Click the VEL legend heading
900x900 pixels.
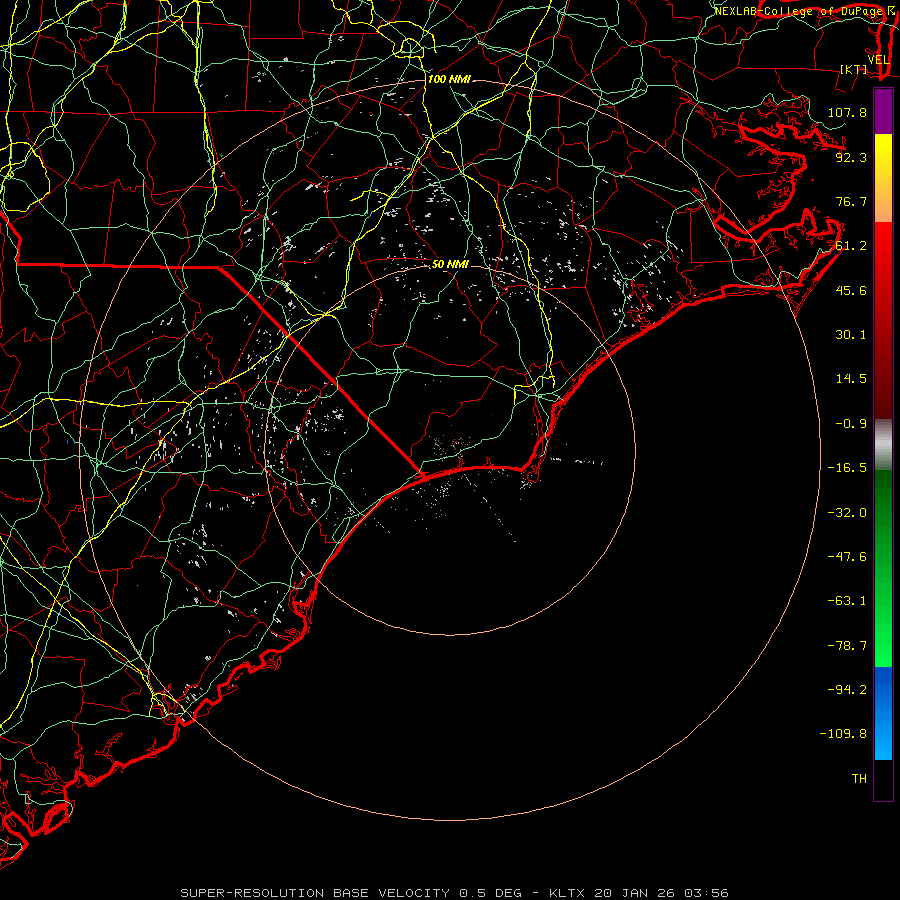pyautogui.click(x=878, y=60)
